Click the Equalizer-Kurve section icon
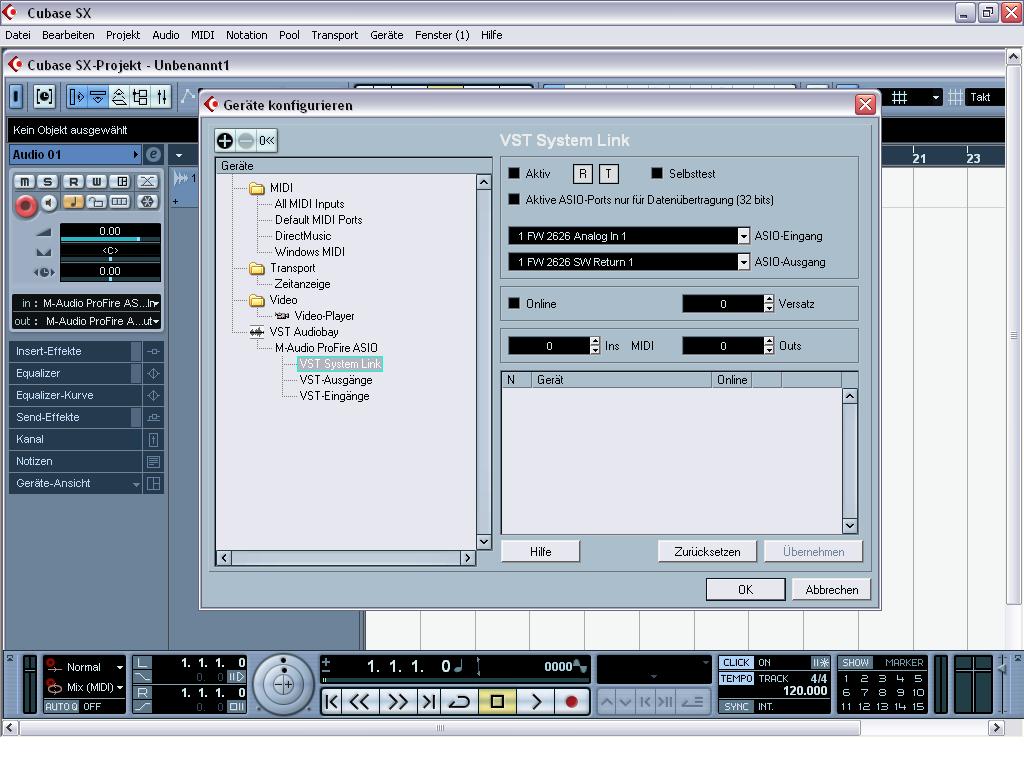 point(153,396)
